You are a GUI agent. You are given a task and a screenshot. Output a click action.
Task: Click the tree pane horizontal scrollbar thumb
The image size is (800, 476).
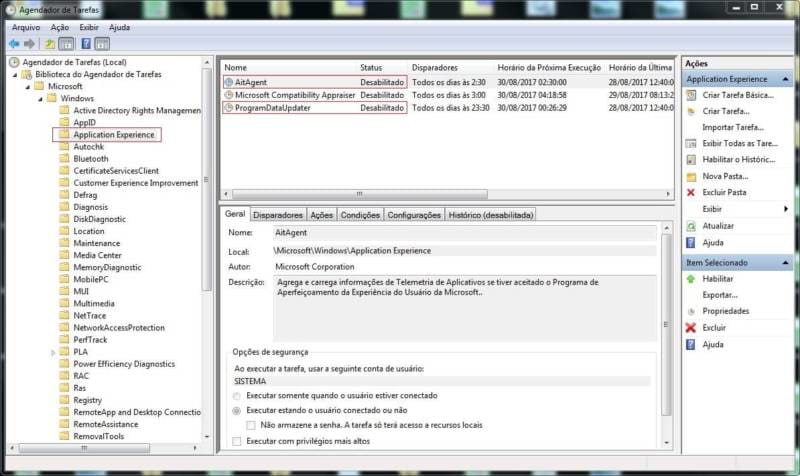[x=84, y=448]
